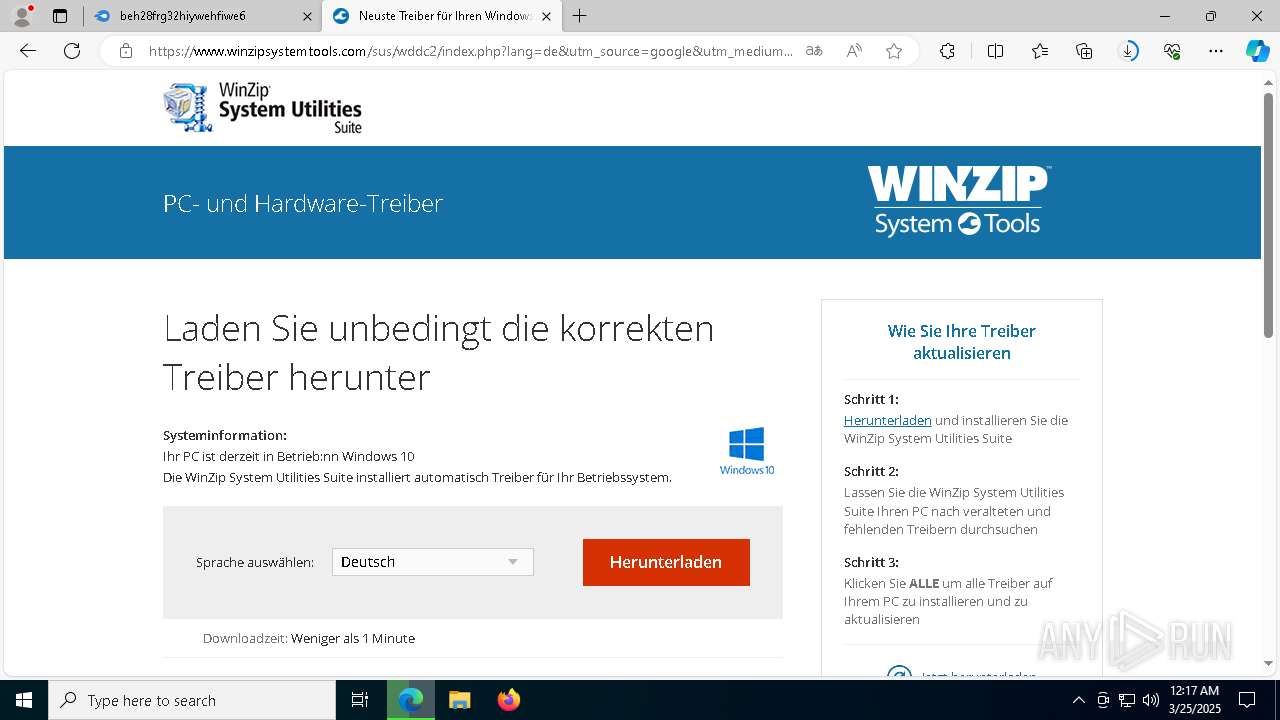Viewport: 1280px width, 720px height.
Task: Close the beh28frg32hiywehfiwe6 tab
Action: tap(307, 16)
